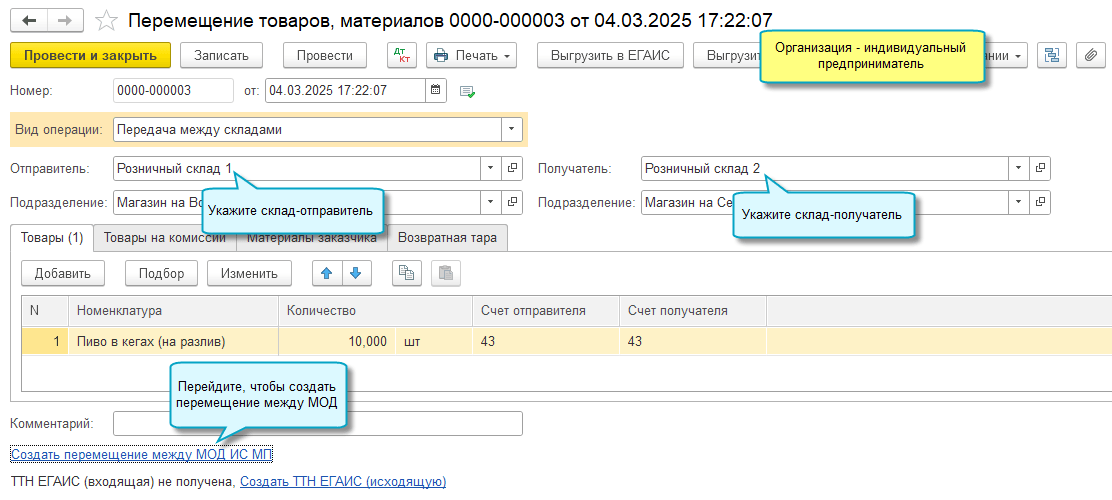Click the Количество column header
1112x500 pixels.
(x=375, y=311)
